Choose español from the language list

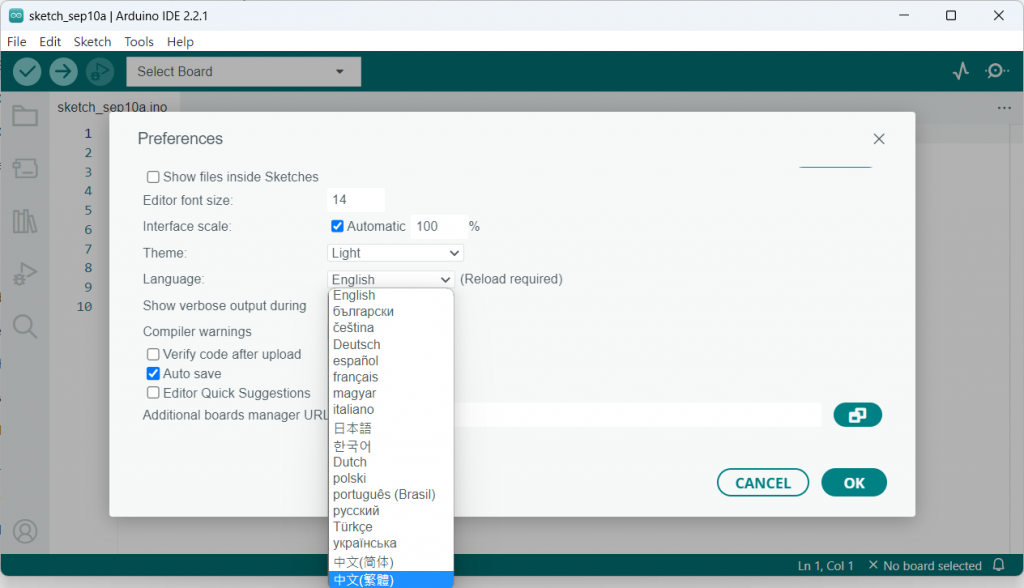391,361
